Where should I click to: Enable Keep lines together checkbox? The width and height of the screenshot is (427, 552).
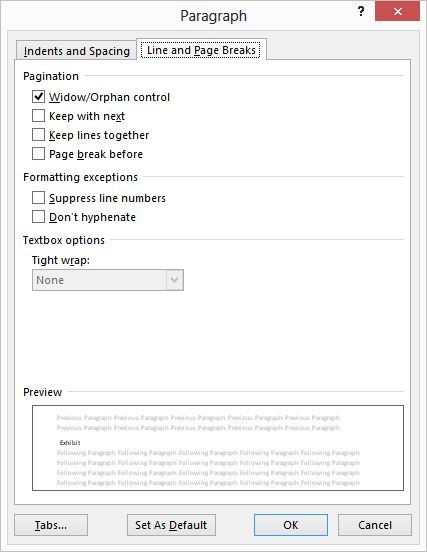click(x=38, y=134)
